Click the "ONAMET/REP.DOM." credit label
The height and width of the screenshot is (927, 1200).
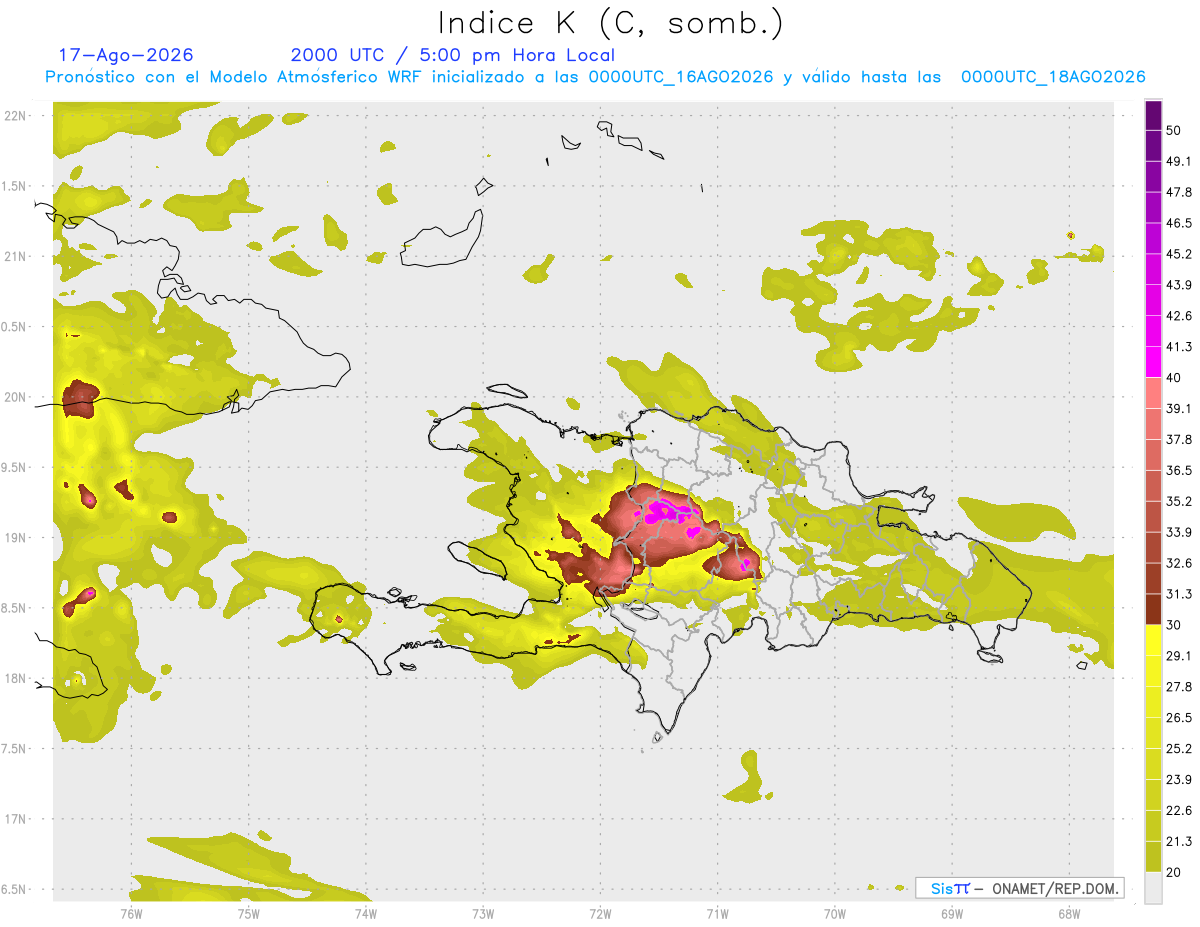[1054, 888]
